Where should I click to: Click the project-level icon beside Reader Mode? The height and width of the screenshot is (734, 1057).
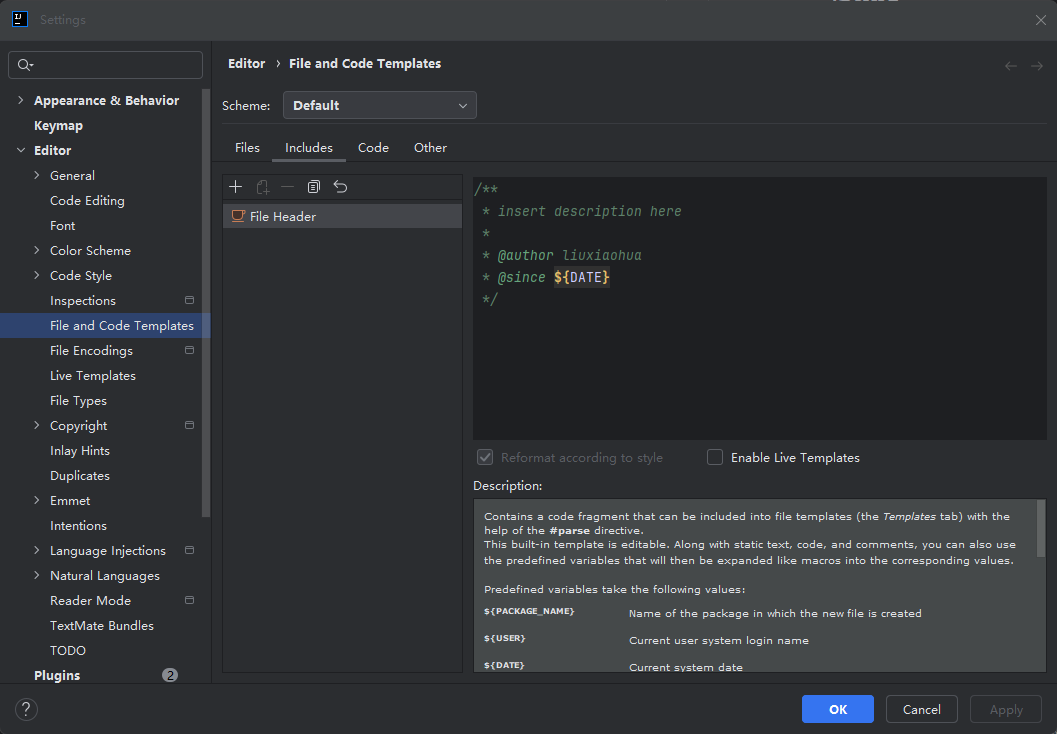189,600
